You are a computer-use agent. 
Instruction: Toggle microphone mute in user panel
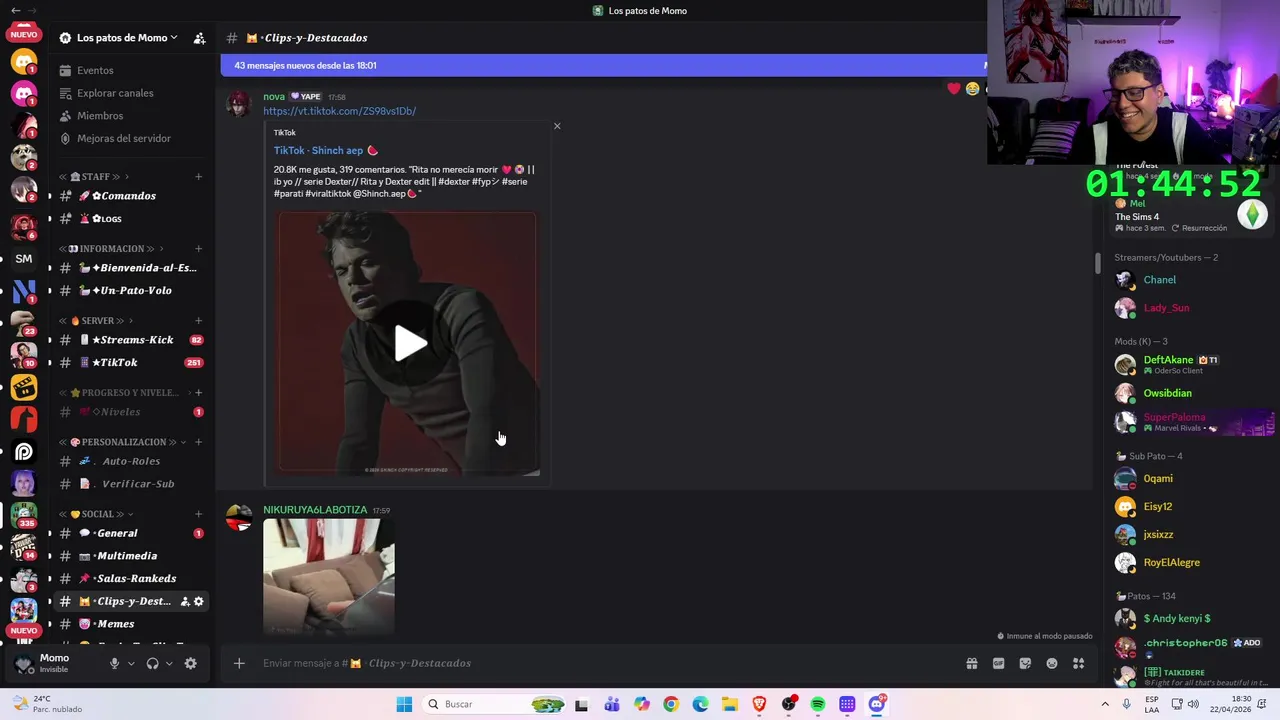(x=114, y=663)
